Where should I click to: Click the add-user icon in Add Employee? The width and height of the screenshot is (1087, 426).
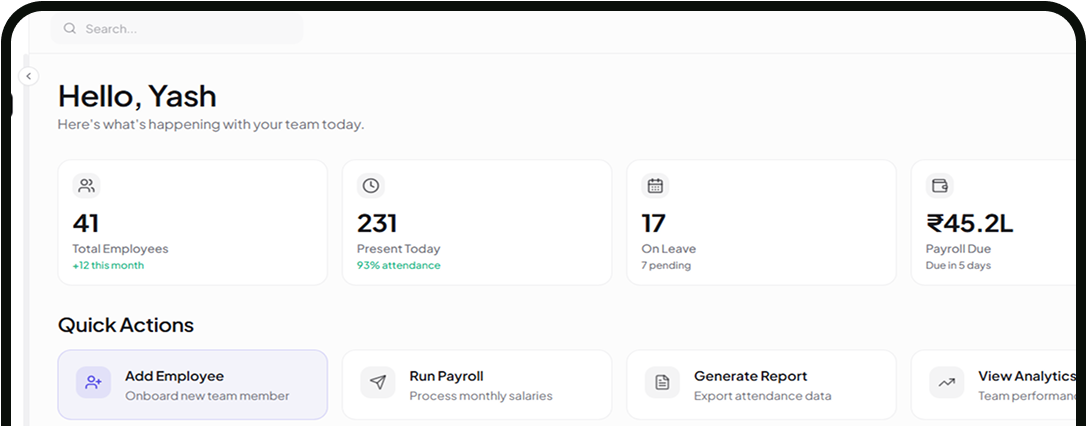(x=94, y=383)
